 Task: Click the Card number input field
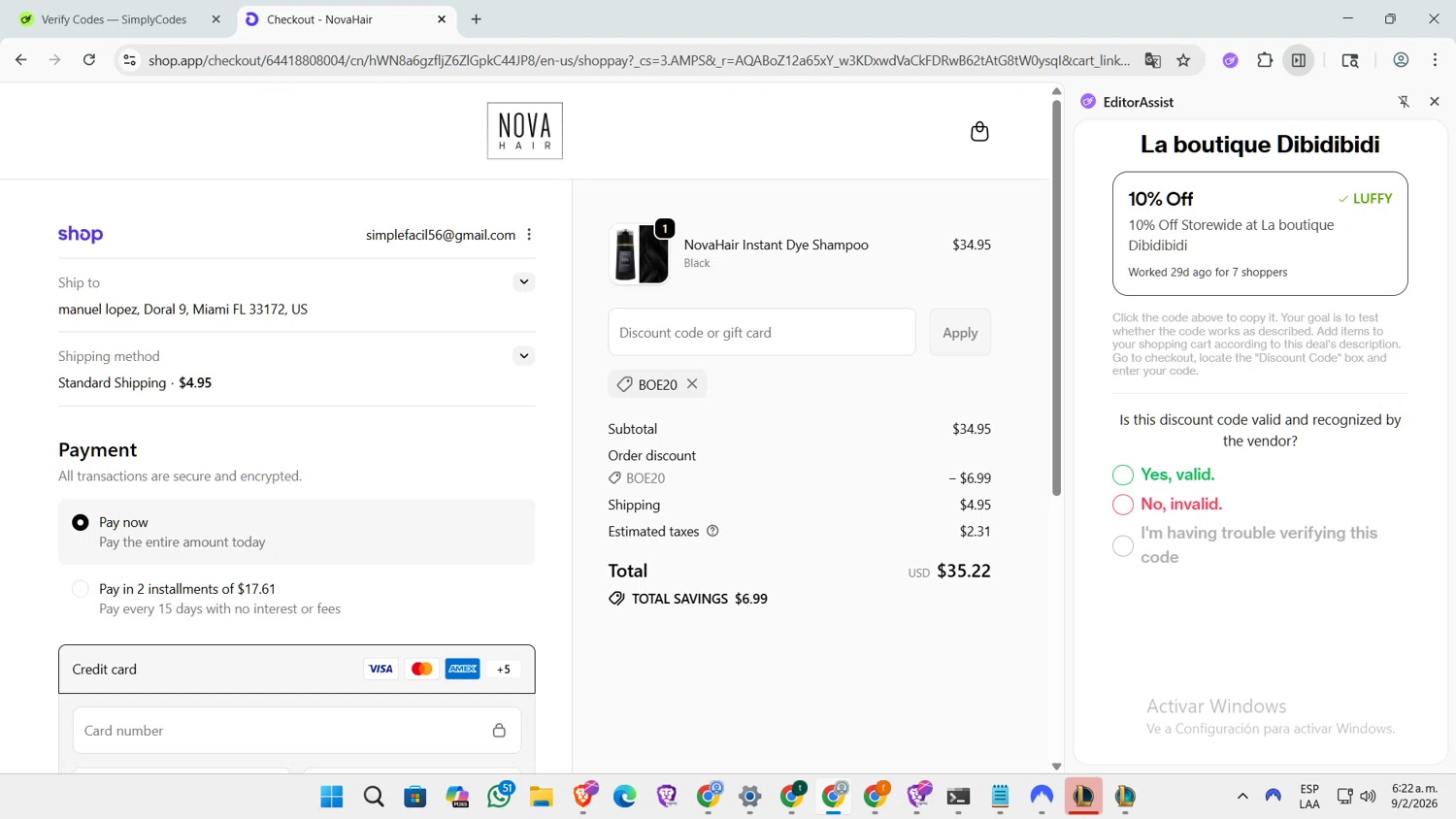[297, 731]
